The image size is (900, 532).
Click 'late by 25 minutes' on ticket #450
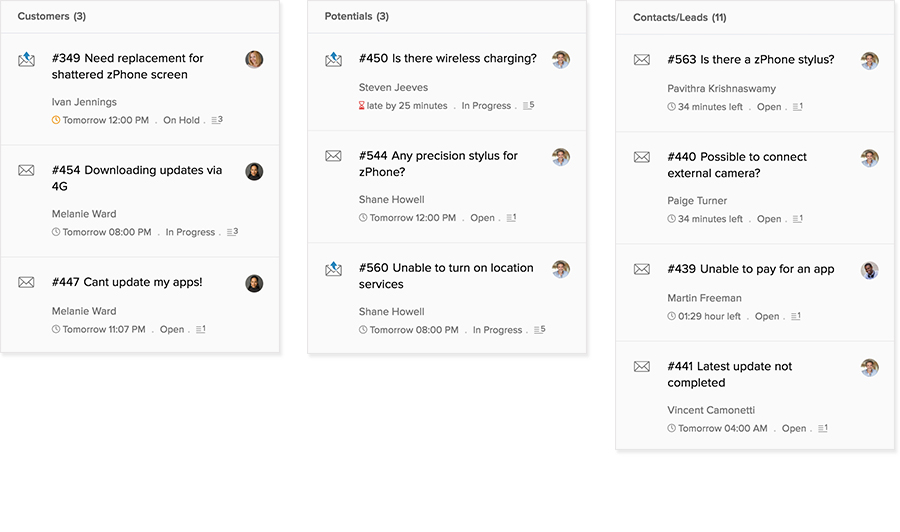(x=407, y=106)
